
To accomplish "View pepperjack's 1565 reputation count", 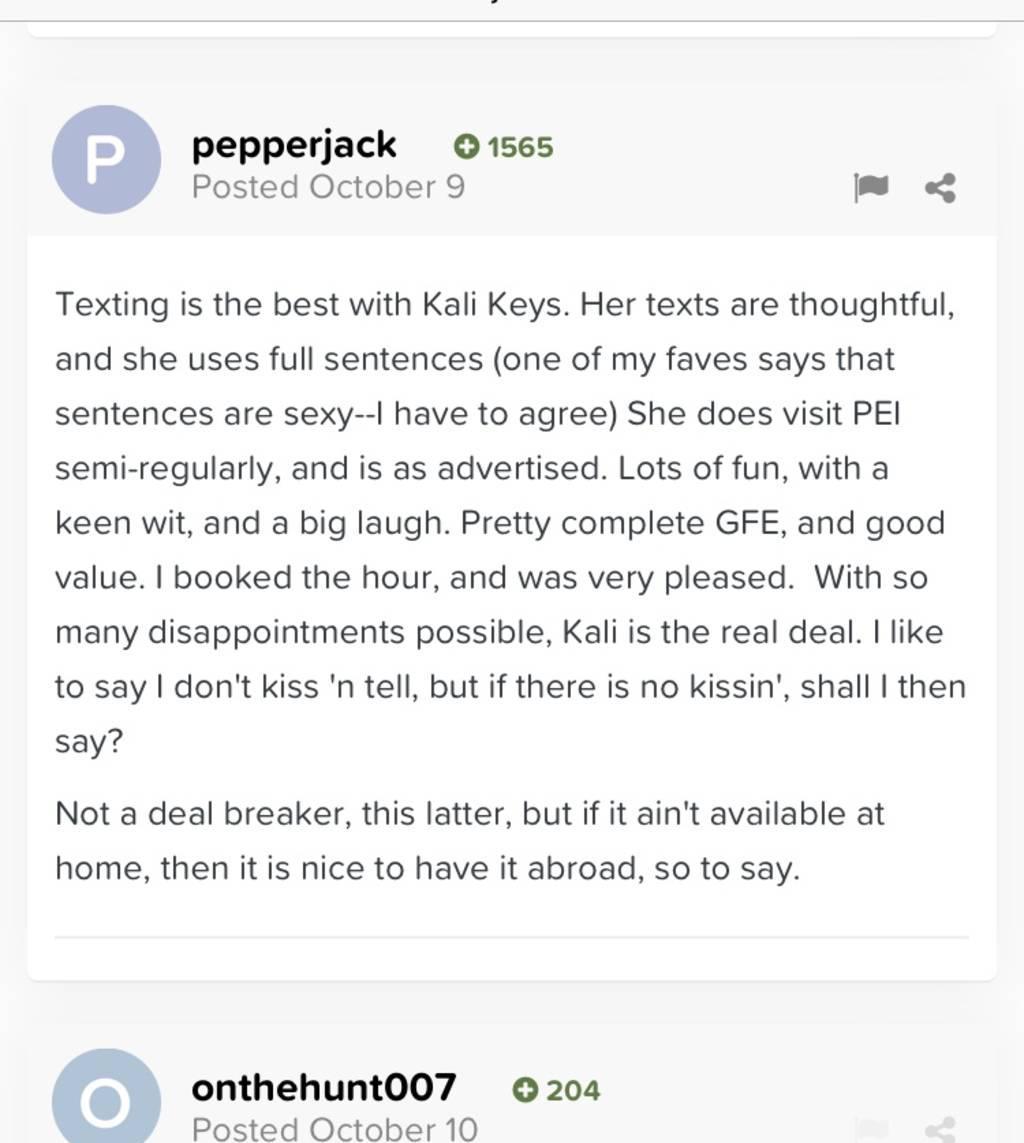I will click(520, 147).
